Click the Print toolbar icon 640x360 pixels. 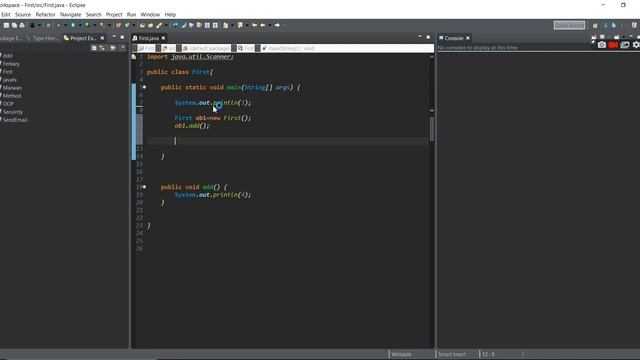tap(22, 25)
